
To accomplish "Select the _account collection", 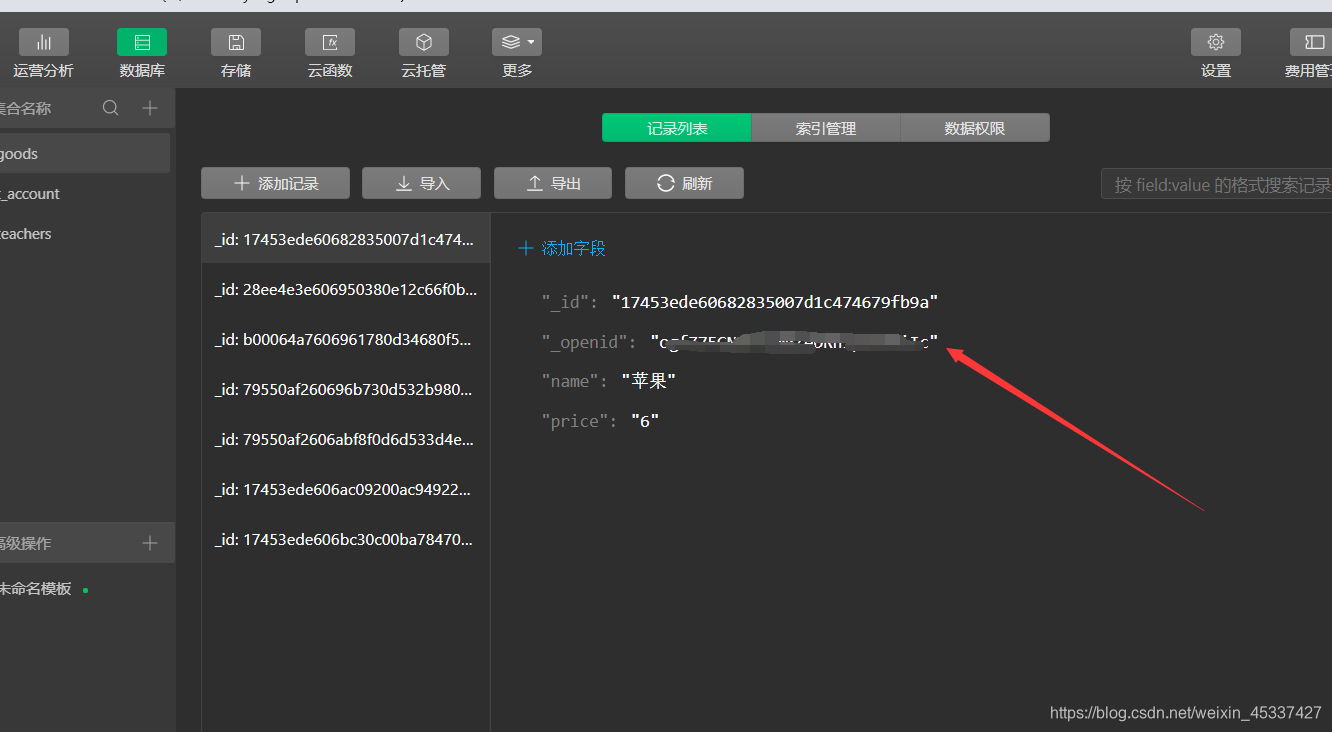I will tap(84, 194).
